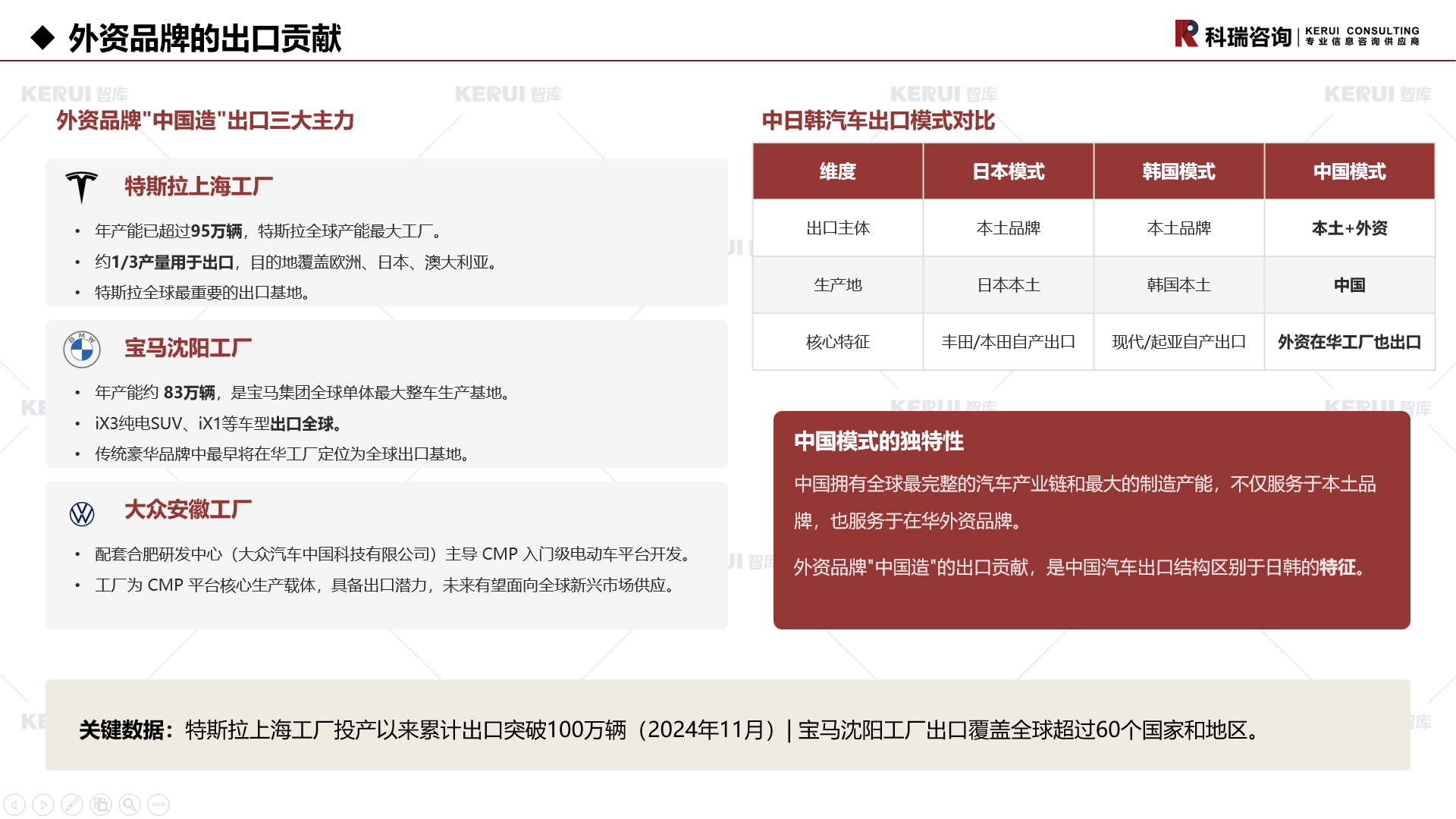Select paragraph starting 中国拥有全球最完整的汽车产业链
This screenshot has height=819, width=1456.
(1085, 502)
